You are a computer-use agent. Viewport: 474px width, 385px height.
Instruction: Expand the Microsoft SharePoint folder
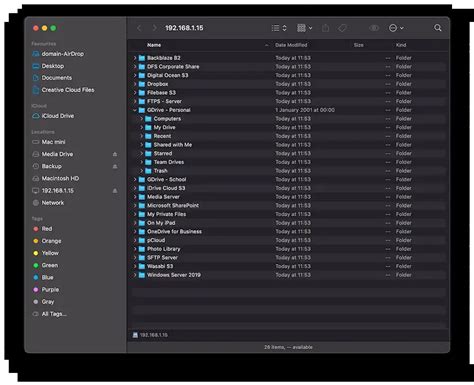pos(135,205)
